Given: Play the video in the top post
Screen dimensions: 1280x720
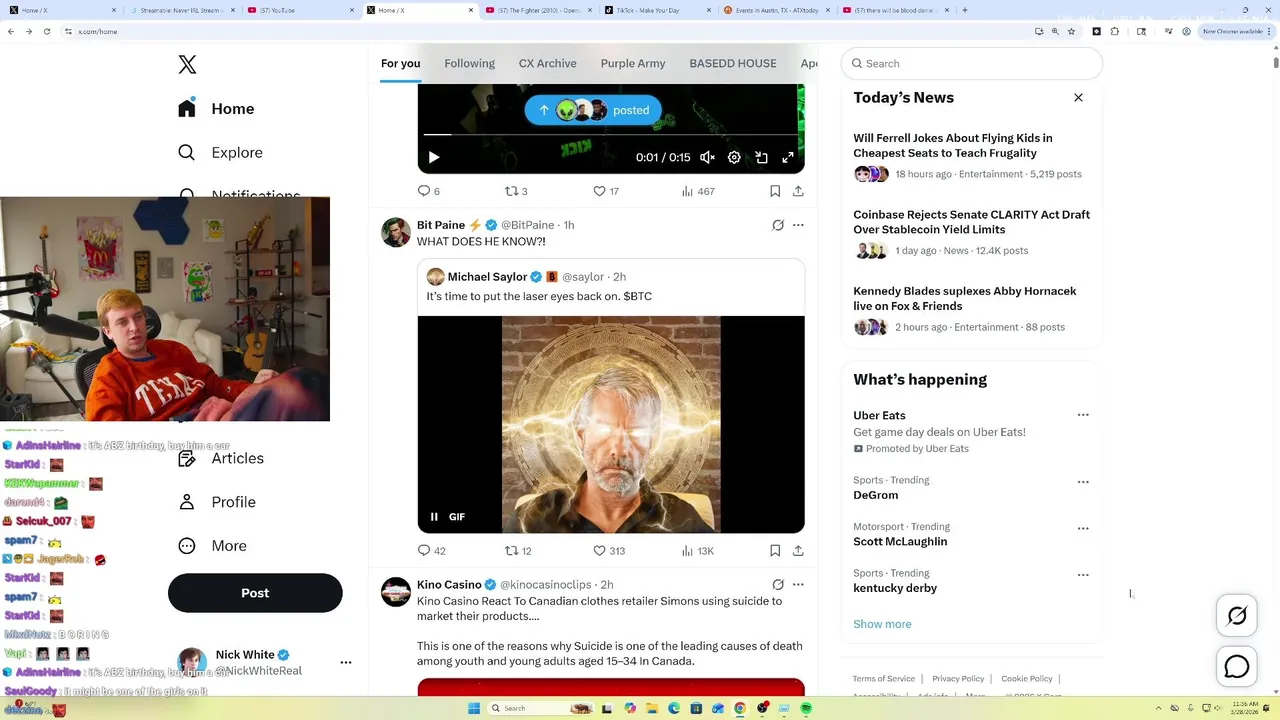Looking at the screenshot, I should tap(434, 157).
